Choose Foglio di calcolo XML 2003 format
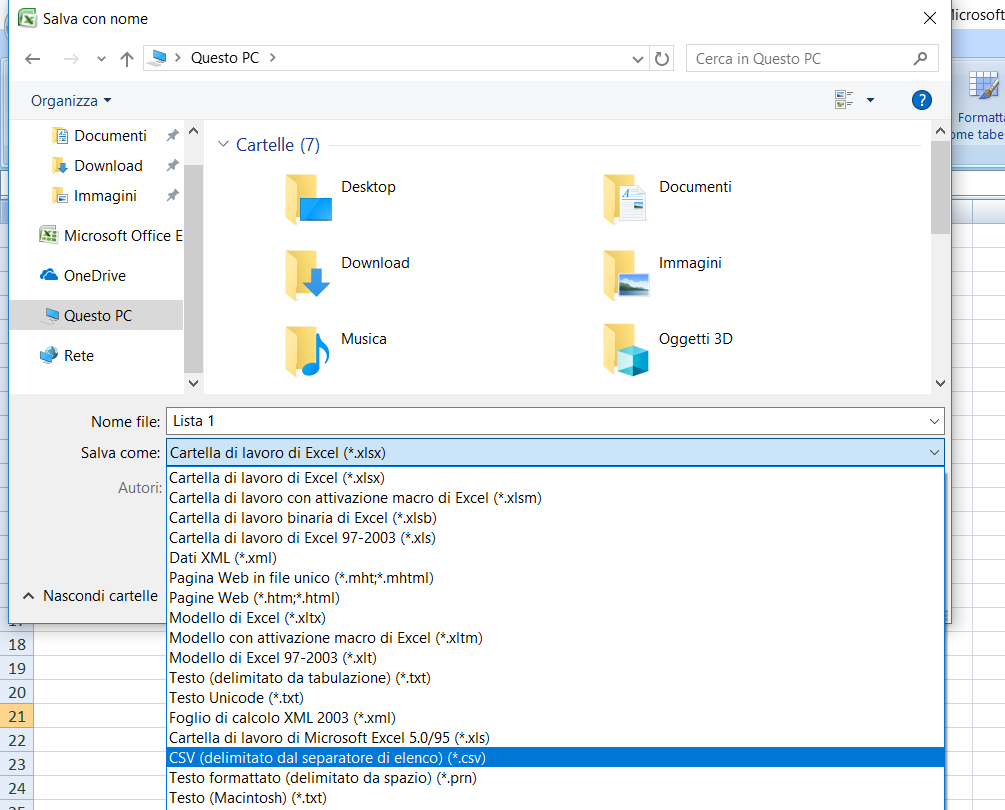Viewport: 1005px width, 810px height. coord(555,718)
